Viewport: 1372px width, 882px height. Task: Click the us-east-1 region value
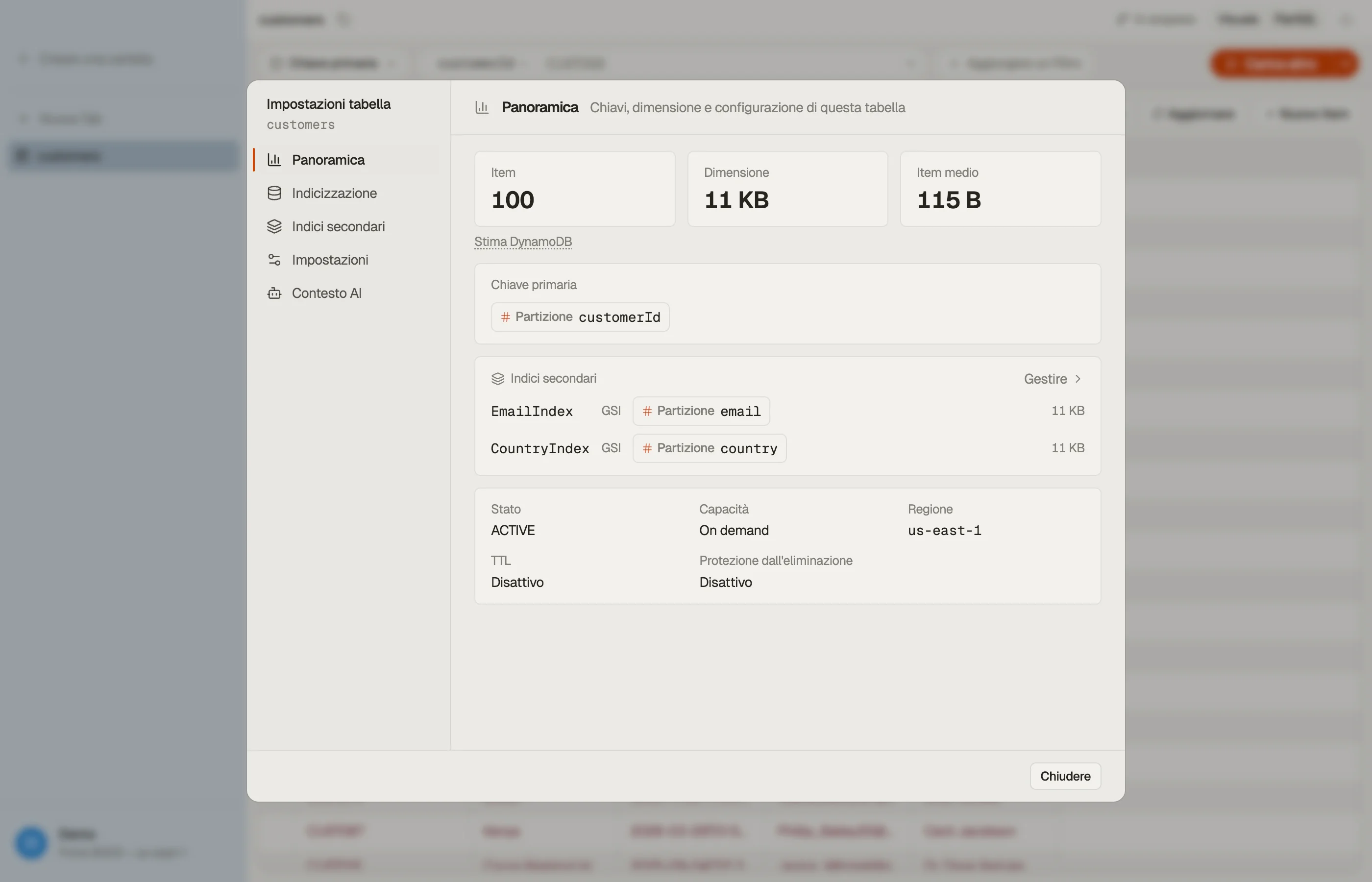coord(944,530)
